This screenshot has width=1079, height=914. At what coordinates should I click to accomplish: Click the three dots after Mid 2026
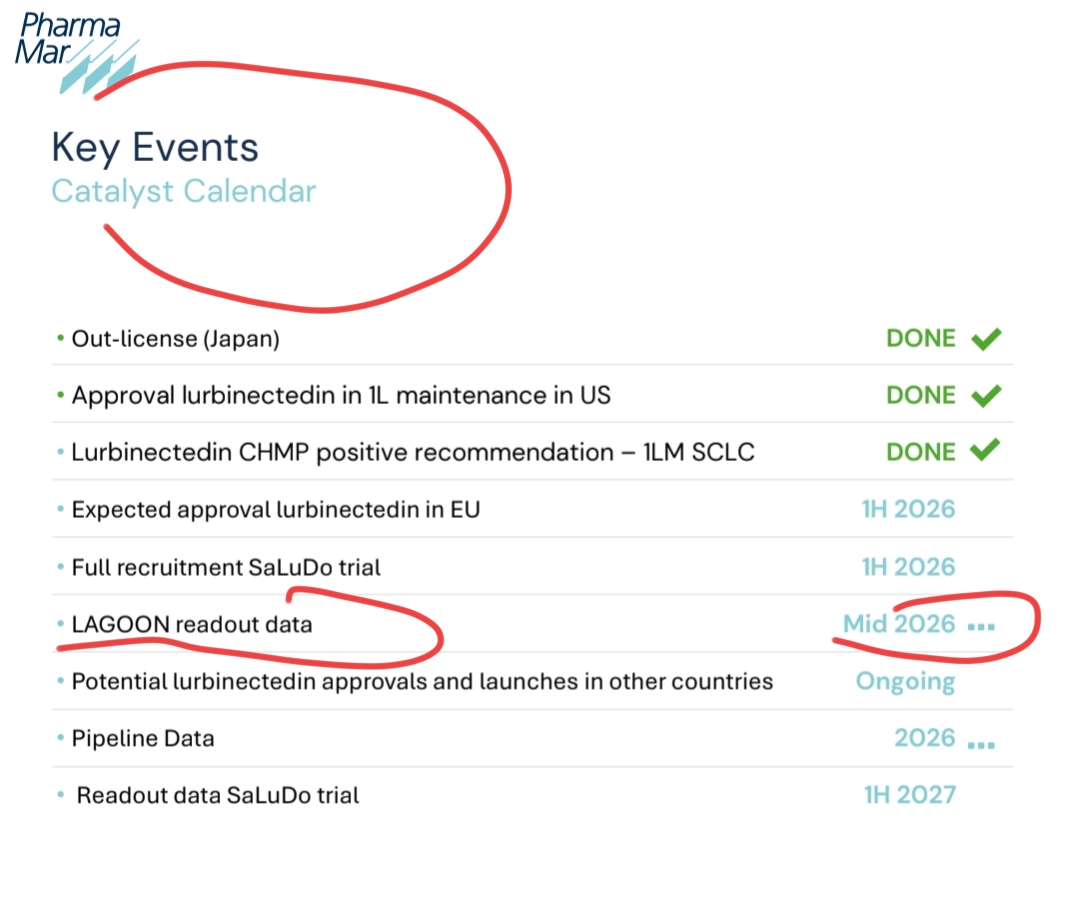pos(981,627)
